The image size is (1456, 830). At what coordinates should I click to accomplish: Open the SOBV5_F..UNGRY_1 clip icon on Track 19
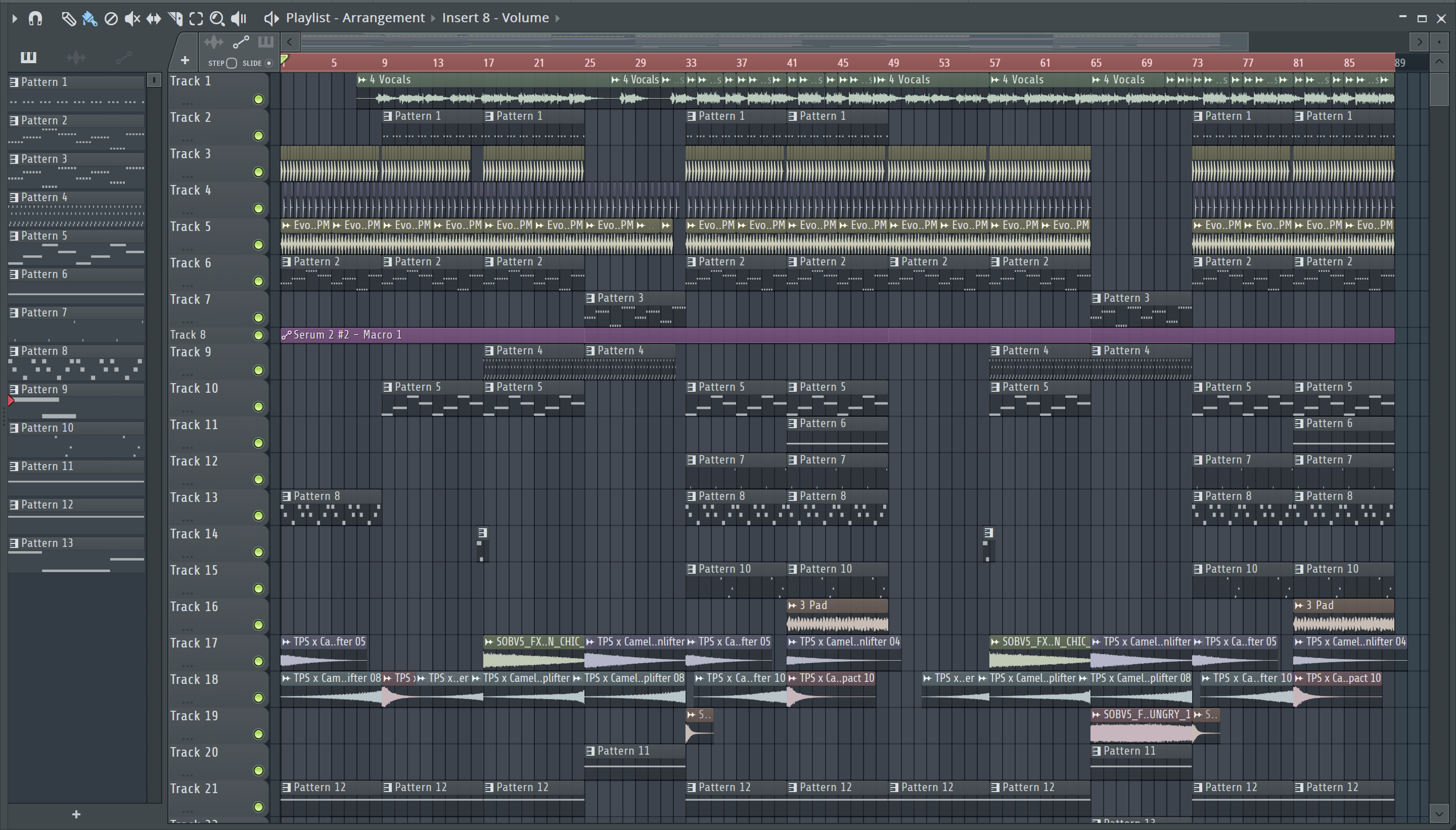(1096, 715)
